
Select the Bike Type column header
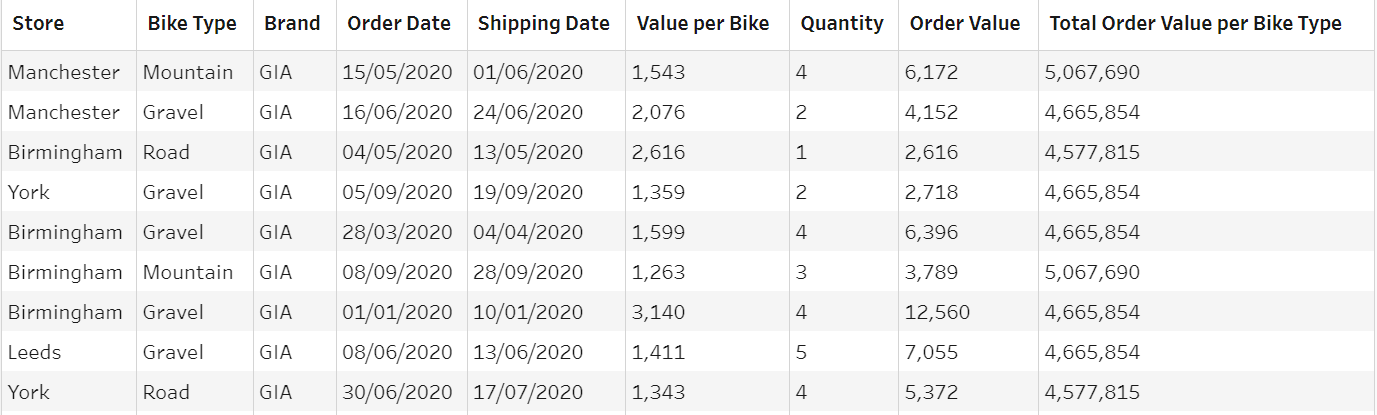pos(192,24)
